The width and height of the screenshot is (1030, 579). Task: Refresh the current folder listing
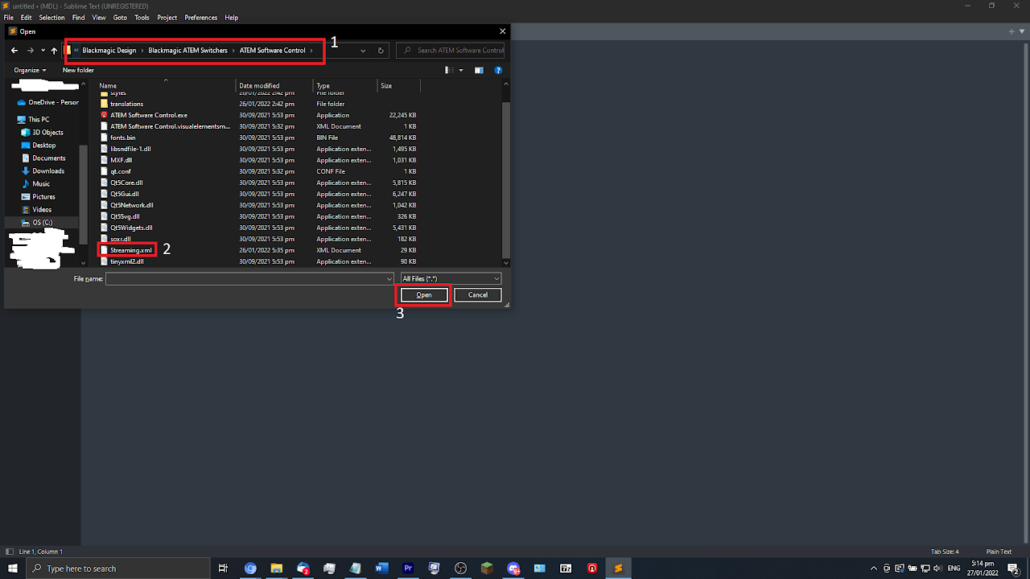point(381,50)
